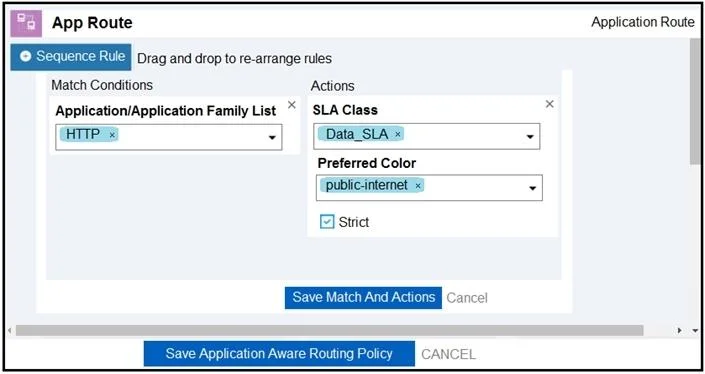Uncheck the Strict checkbox
The width and height of the screenshot is (705, 374).
pyautogui.click(x=327, y=222)
